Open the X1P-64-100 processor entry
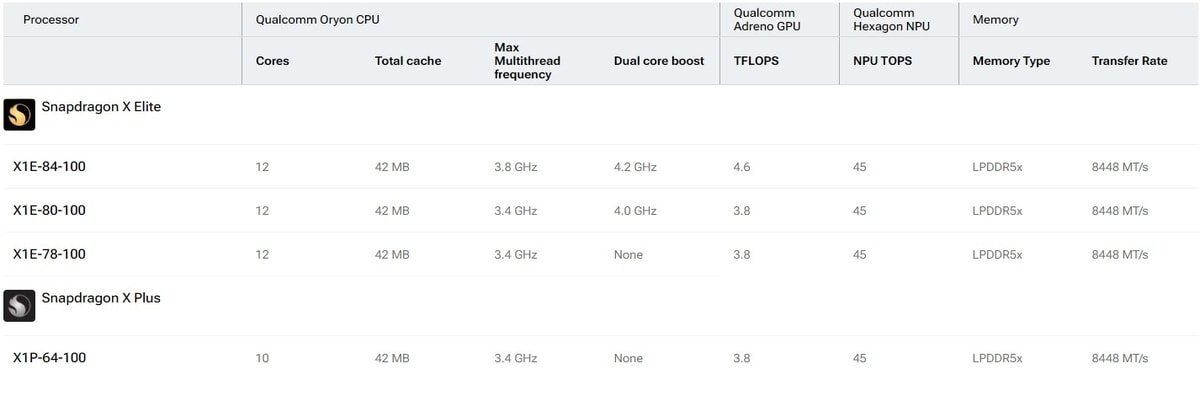Viewport: 1200px width, 401px height. pos(49,358)
